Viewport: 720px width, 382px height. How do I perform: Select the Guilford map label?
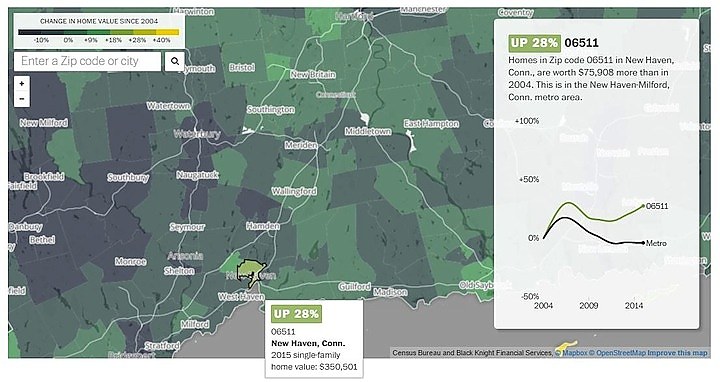(354, 286)
